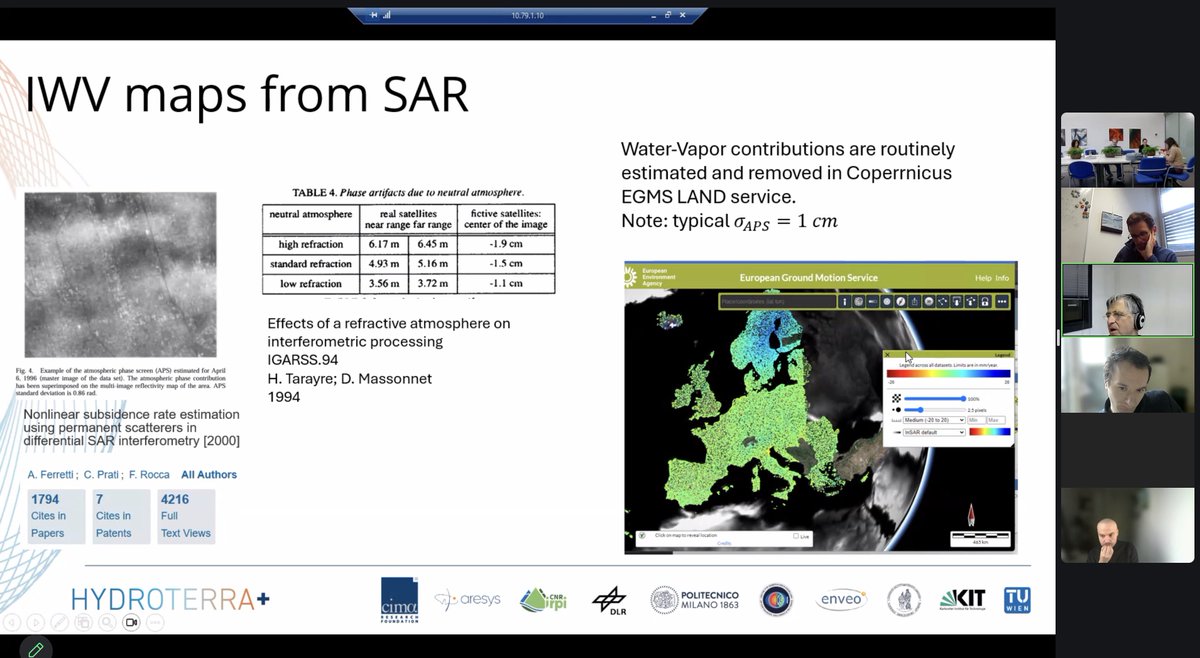Click the enveo logo

pos(839,600)
